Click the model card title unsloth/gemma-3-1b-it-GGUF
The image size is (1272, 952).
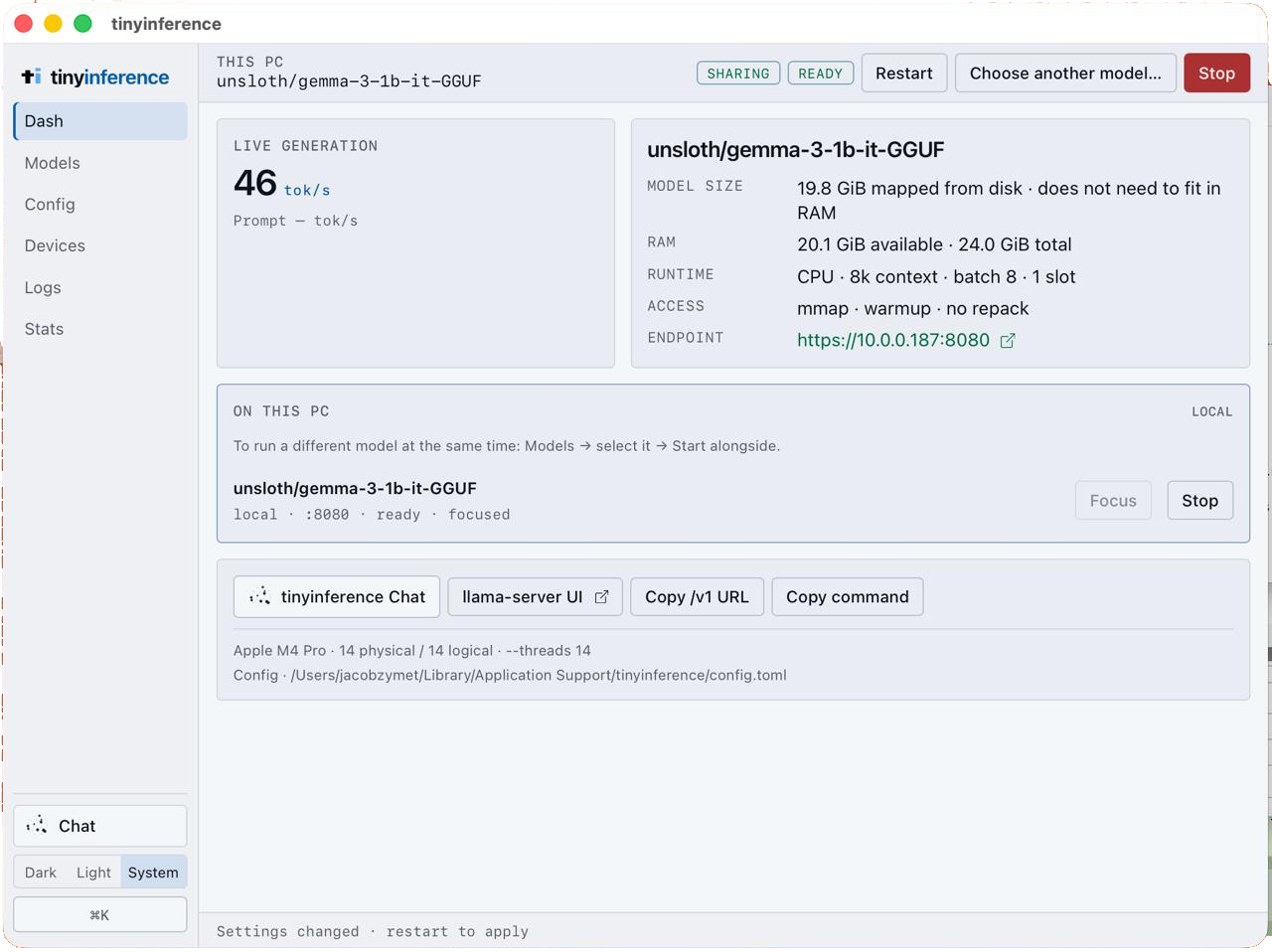[x=796, y=150]
